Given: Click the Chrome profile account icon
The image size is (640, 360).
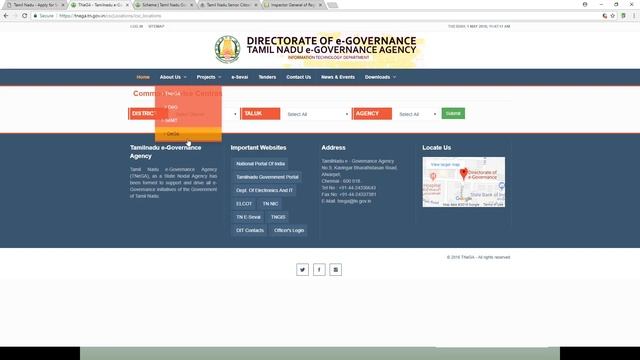Looking at the screenshot, I should click(585, 4).
